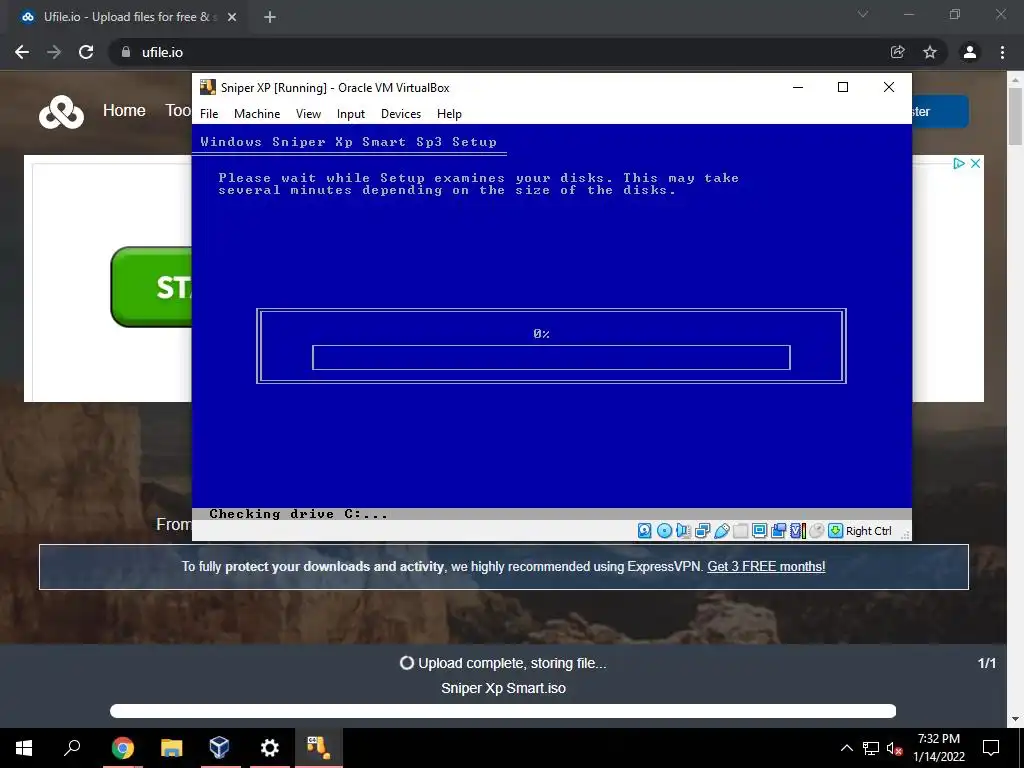Open VirtualBox Manager from the taskbar
The image size is (1024, 768).
pyautogui.click(x=219, y=748)
